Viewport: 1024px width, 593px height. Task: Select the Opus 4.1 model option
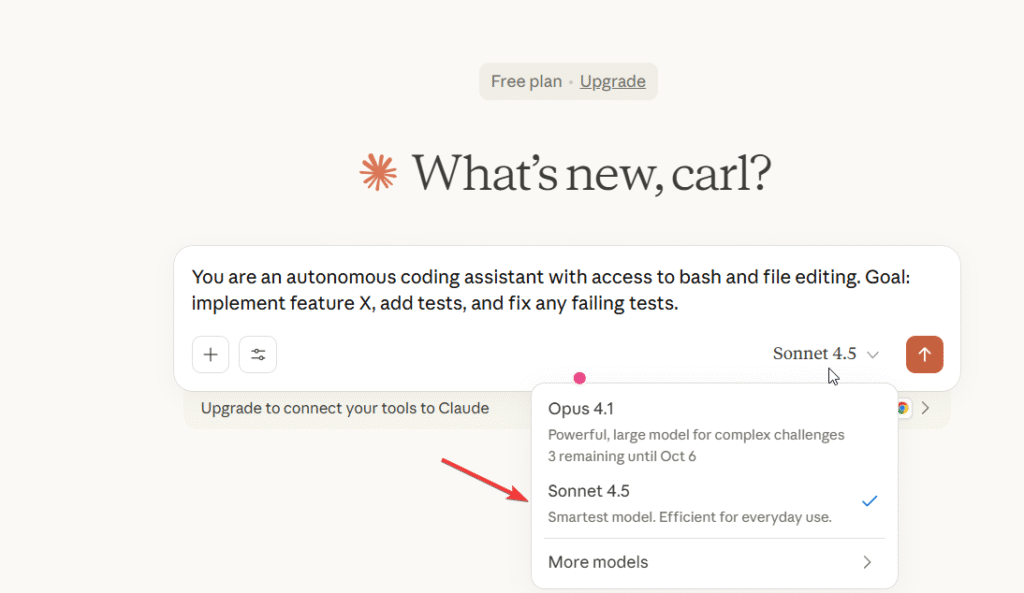582,409
